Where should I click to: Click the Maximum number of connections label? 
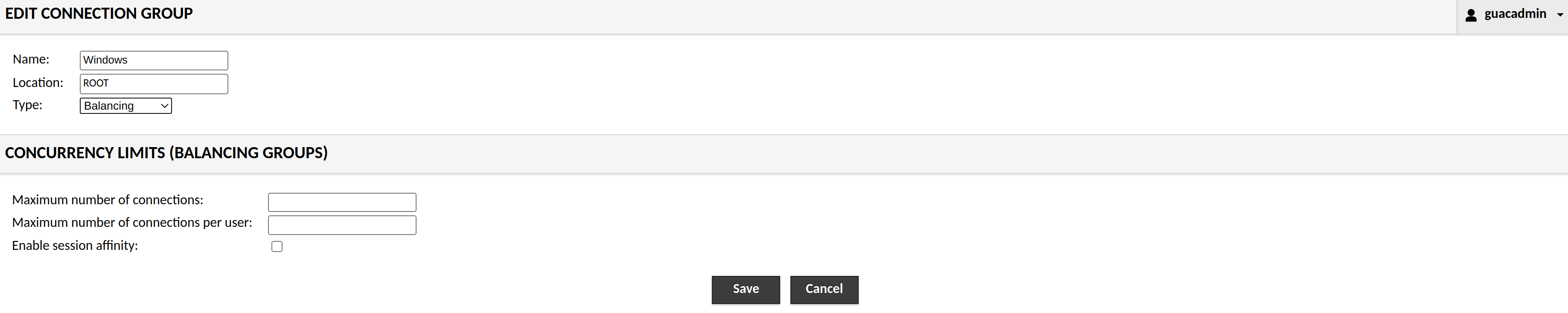(108, 200)
